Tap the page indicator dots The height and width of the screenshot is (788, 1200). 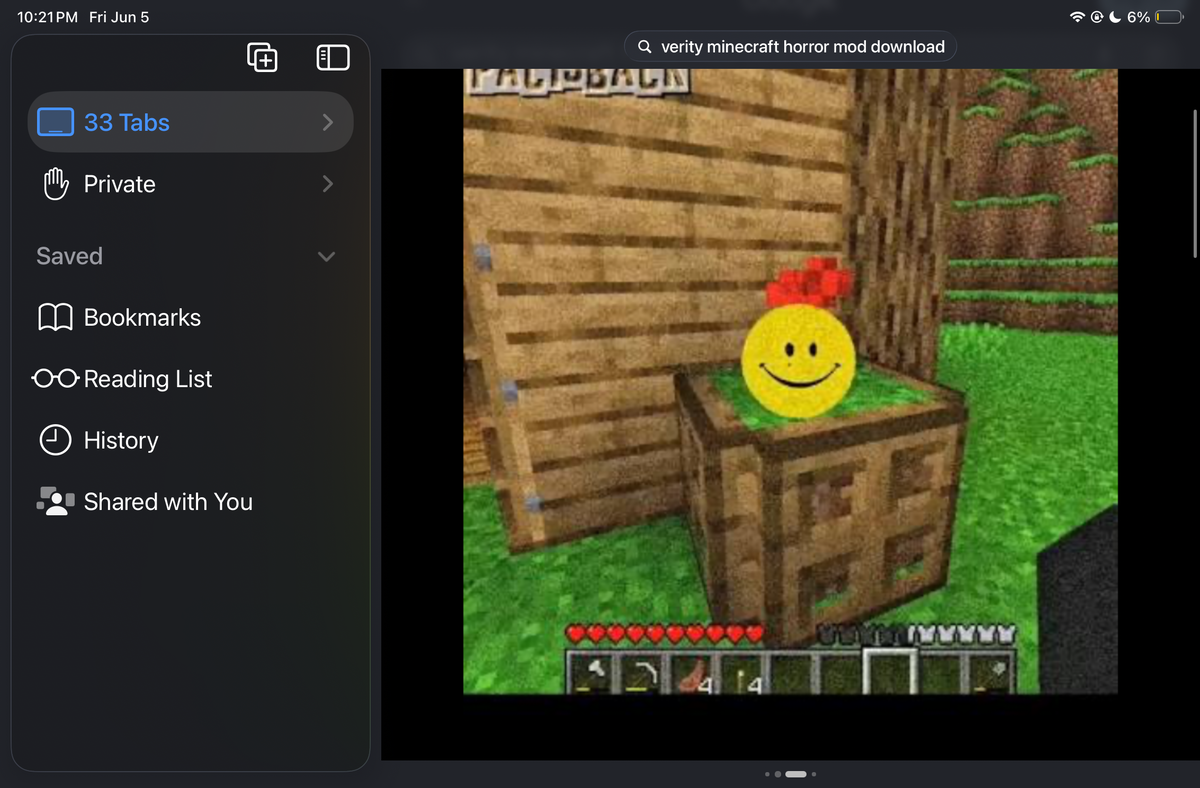pos(790,774)
